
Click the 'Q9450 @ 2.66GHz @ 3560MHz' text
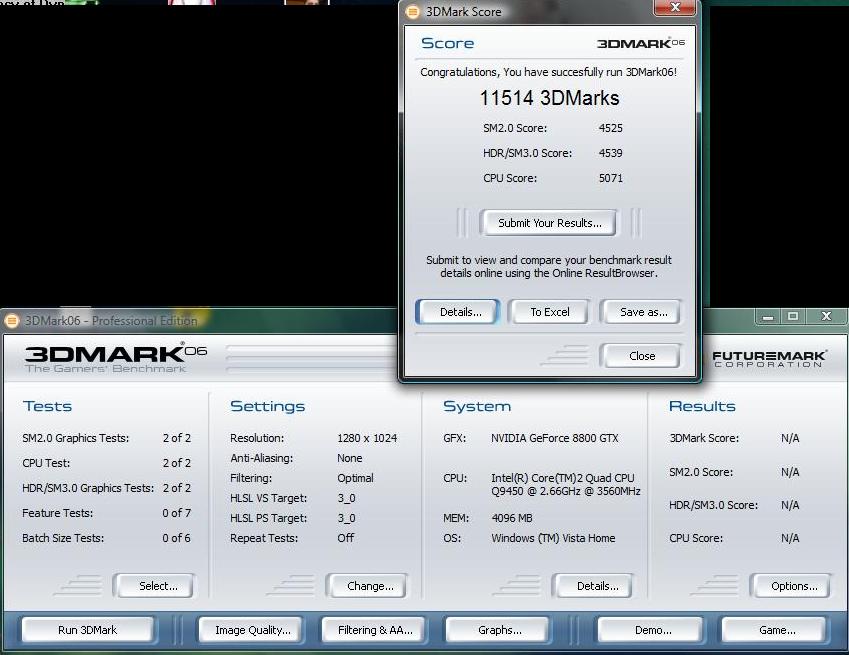(566, 492)
